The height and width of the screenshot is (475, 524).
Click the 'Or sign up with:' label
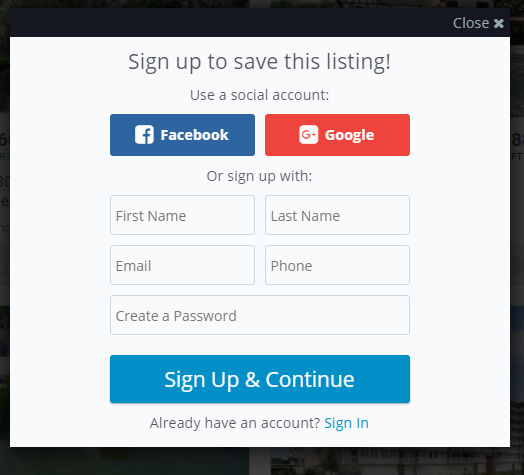pyautogui.click(x=259, y=176)
